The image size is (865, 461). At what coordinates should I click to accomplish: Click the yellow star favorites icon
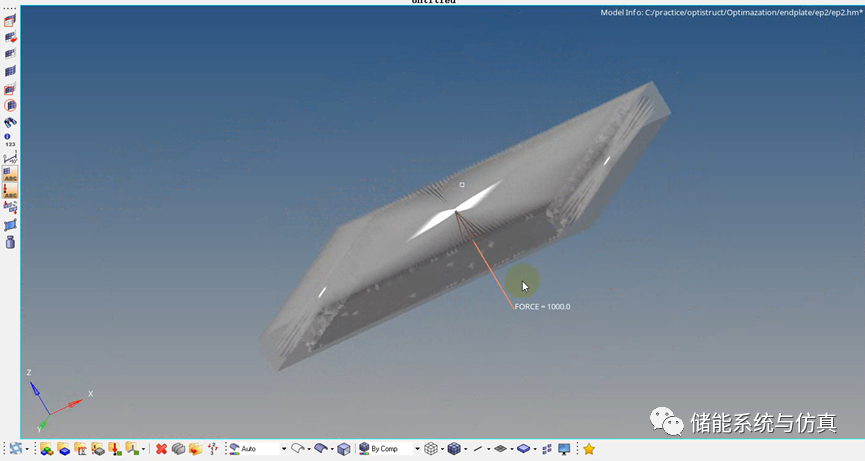coord(589,449)
